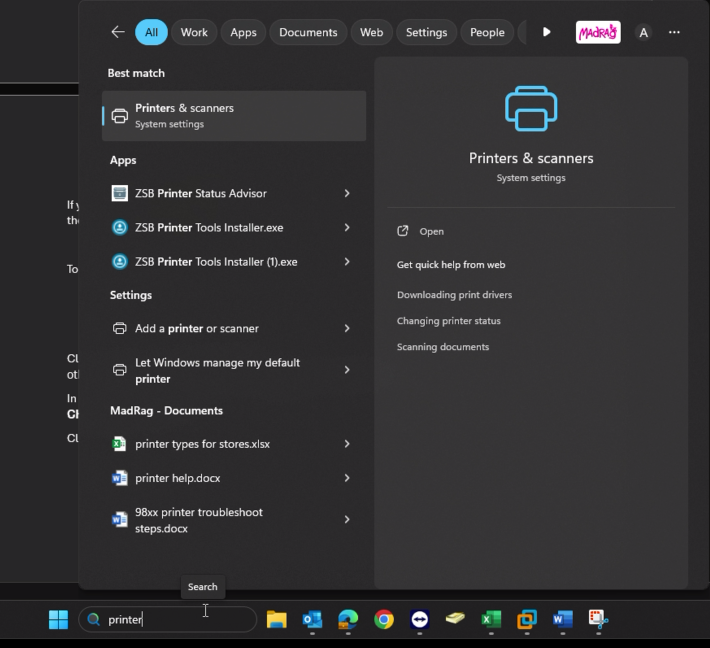Open yellow notes app on taskbar
This screenshot has width=710, height=648.
click(x=455, y=619)
